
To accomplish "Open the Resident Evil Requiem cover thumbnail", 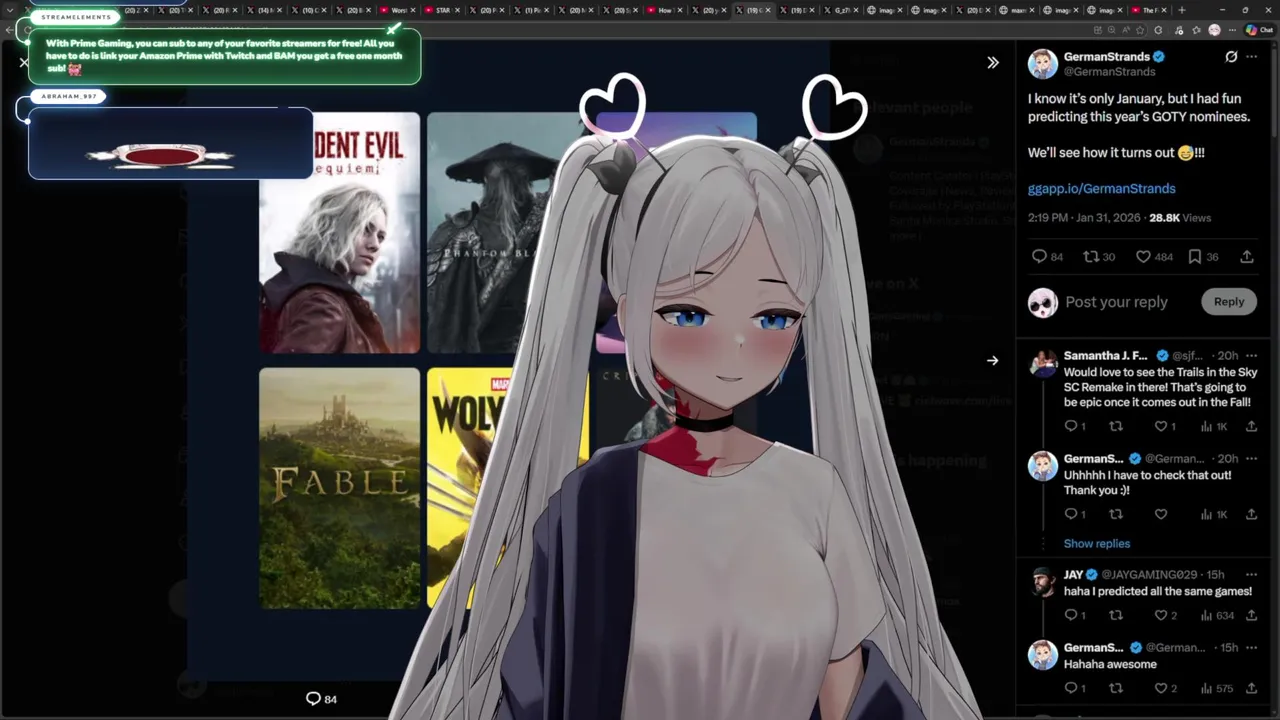I will pos(340,232).
